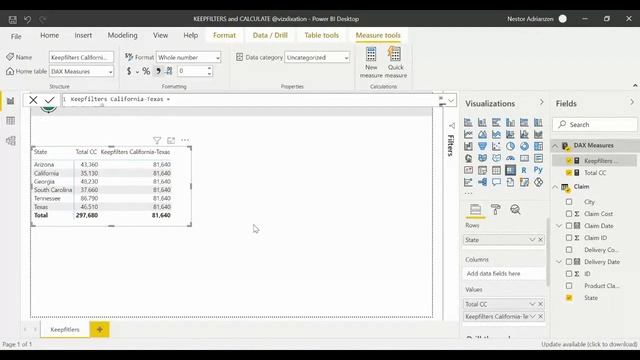This screenshot has width=640, height=360.
Task: Click the Undo arrow icon
Action: pyautogui.click(x=27, y=19)
